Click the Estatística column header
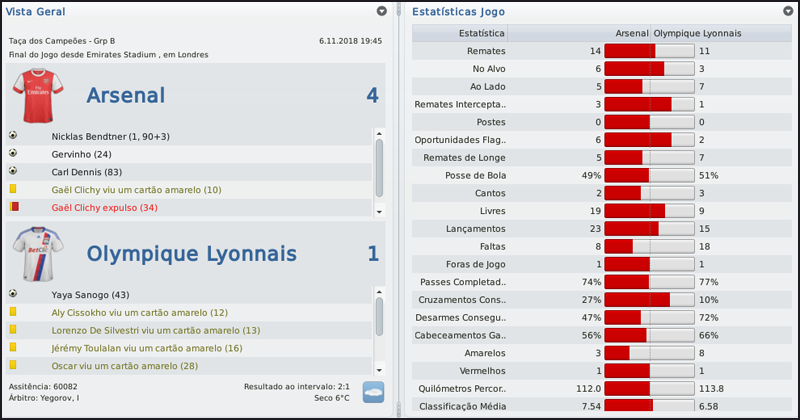This screenshot has height=420, width=800. [480, 33]
